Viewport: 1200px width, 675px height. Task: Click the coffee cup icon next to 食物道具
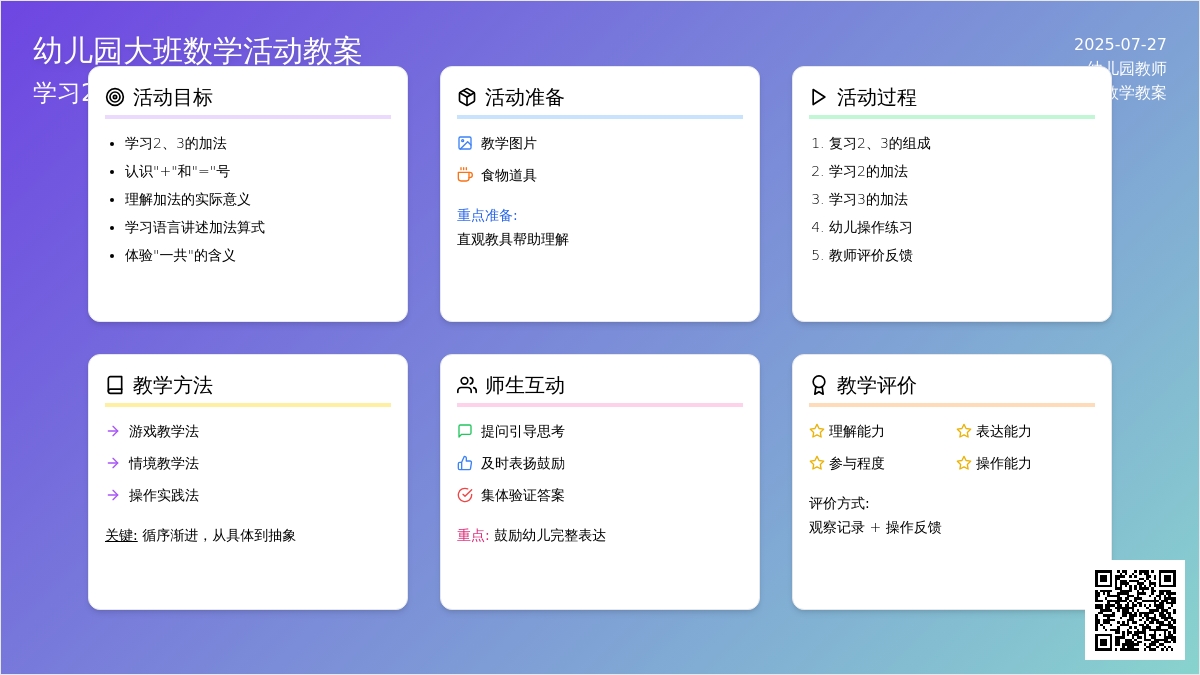tap(465, 175)
